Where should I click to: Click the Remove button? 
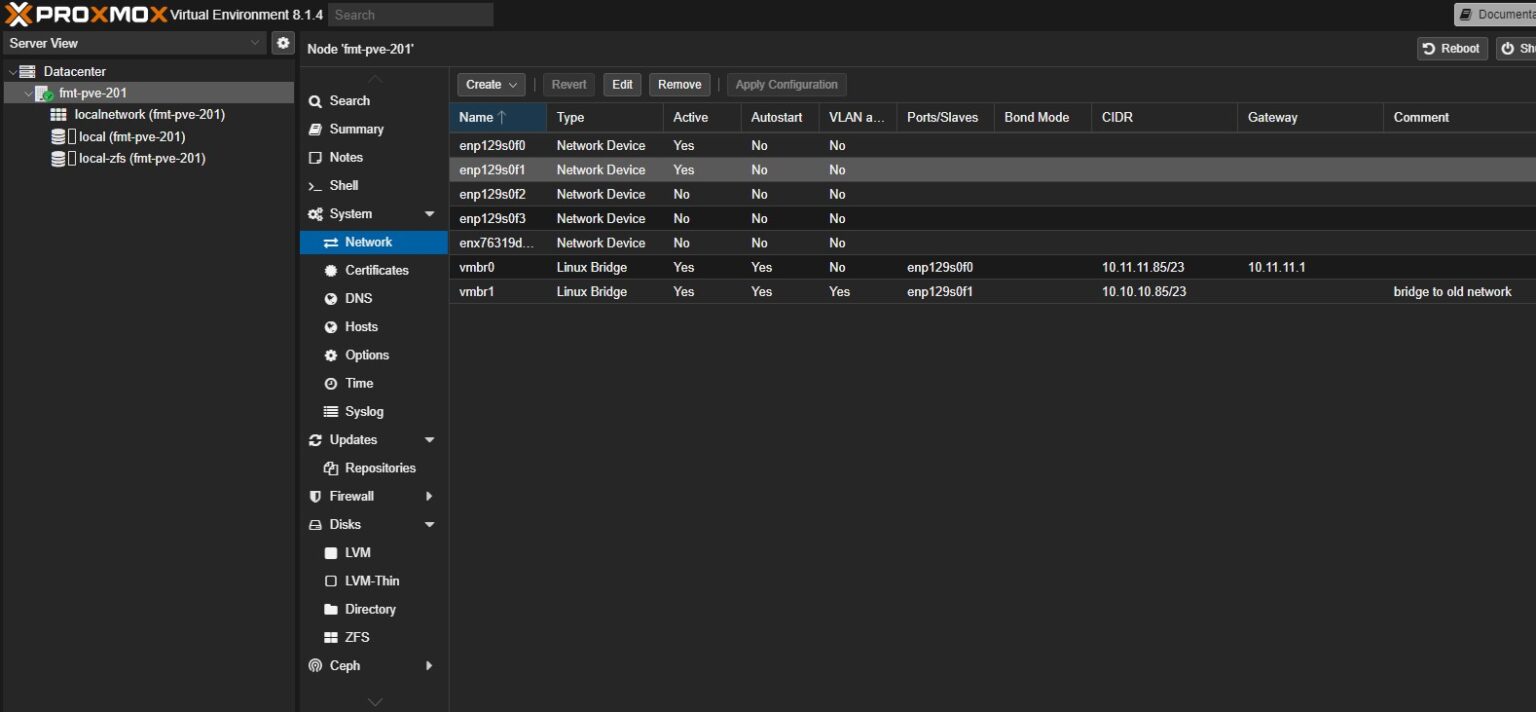679,84
